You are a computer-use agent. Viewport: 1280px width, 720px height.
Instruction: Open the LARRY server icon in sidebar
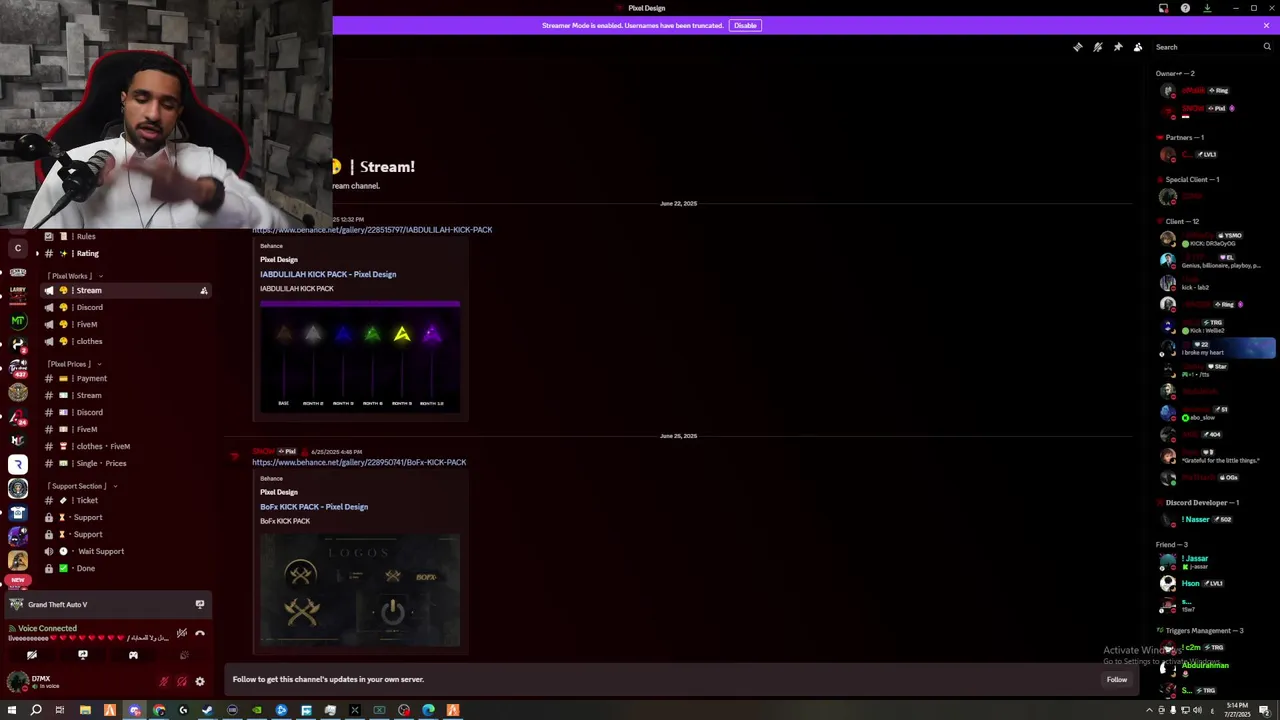click(x=18, y=295)
